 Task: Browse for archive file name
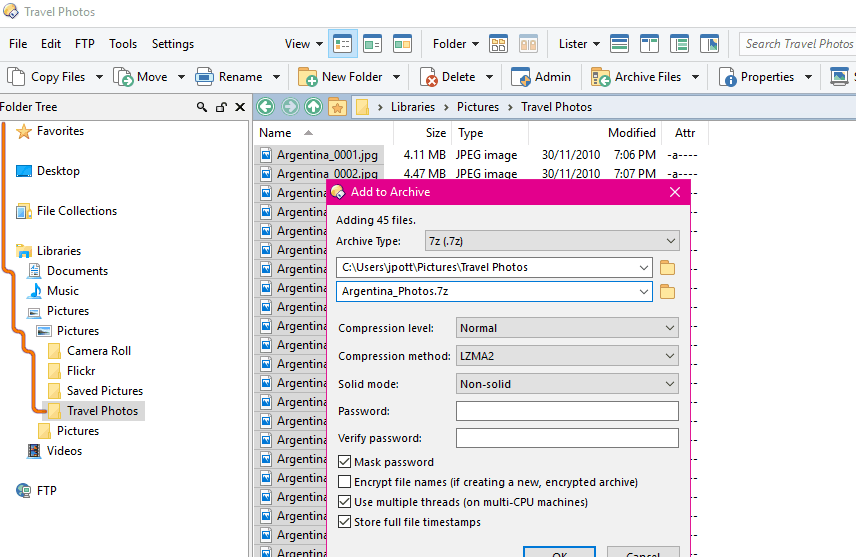(667, 292)
